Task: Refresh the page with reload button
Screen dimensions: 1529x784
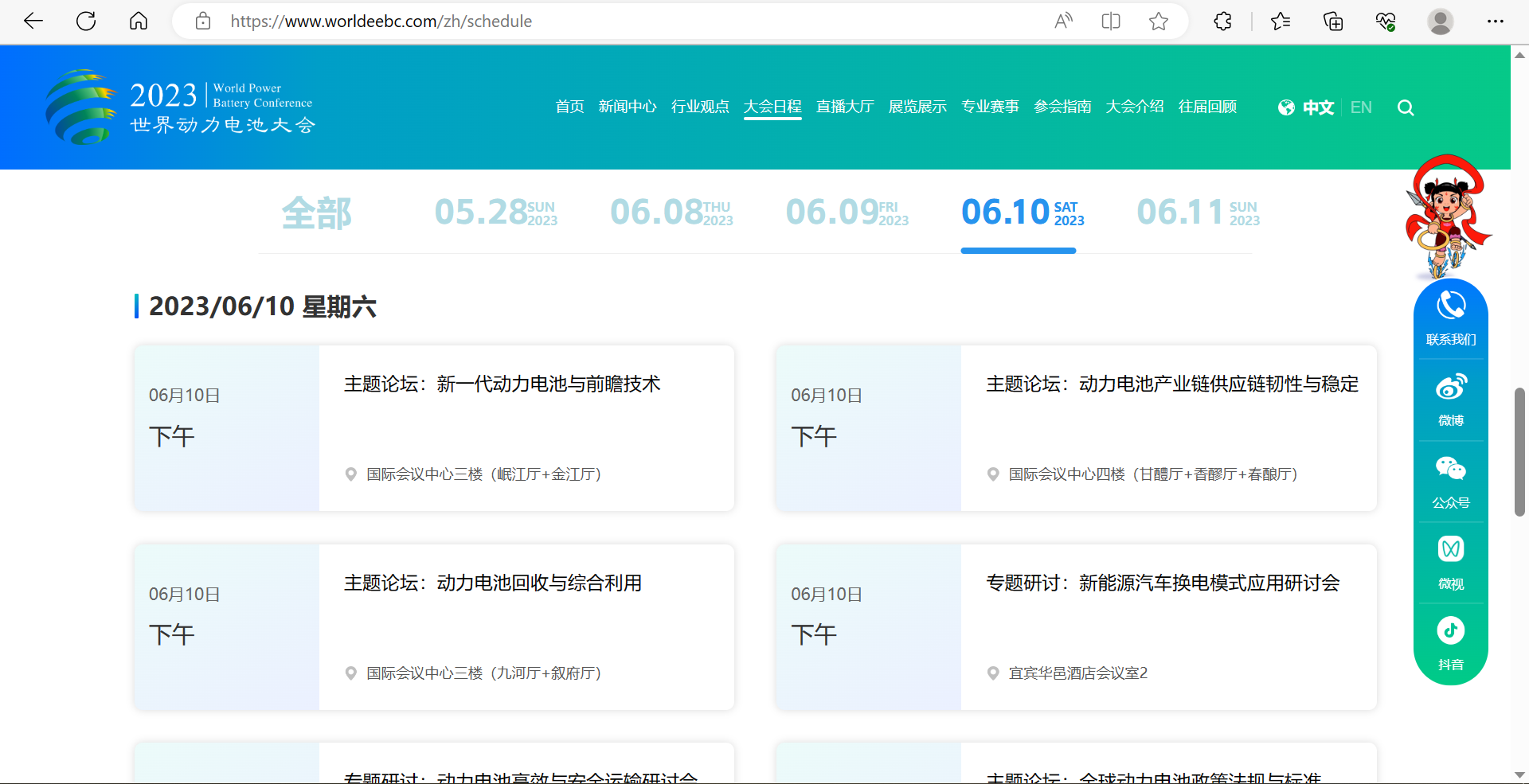Action: coord(86,21)
